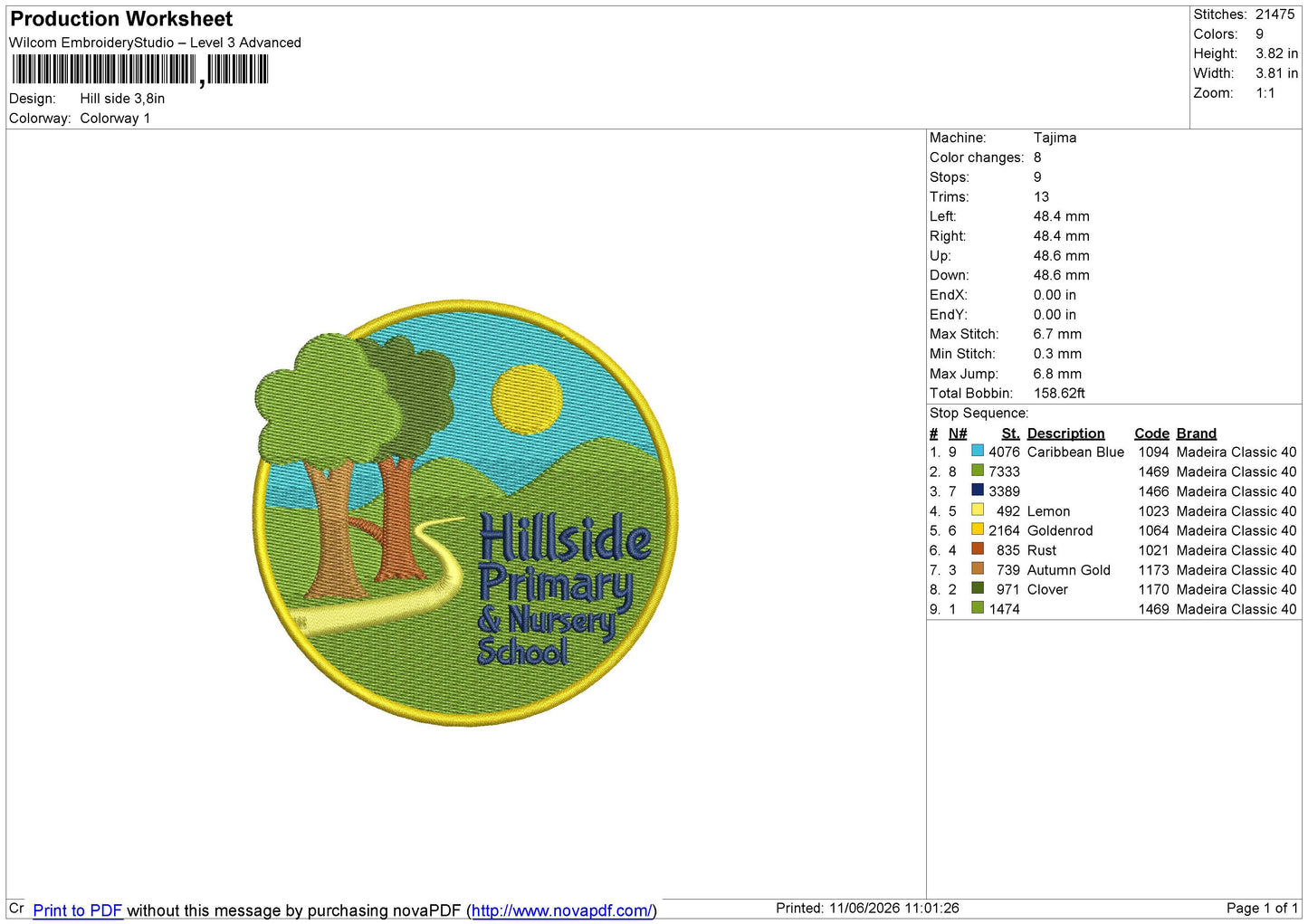Select the height value 3.82 in
Screen dimensions: 1308x924
[x=1276, y=53]
